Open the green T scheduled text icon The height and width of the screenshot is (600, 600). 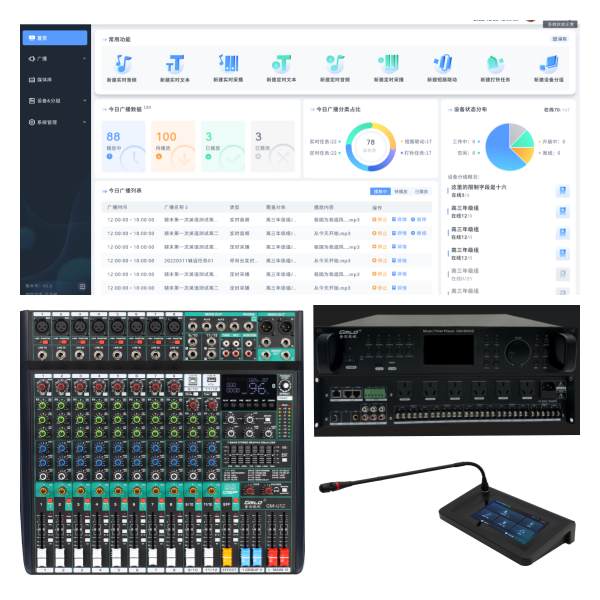[282, 64]
